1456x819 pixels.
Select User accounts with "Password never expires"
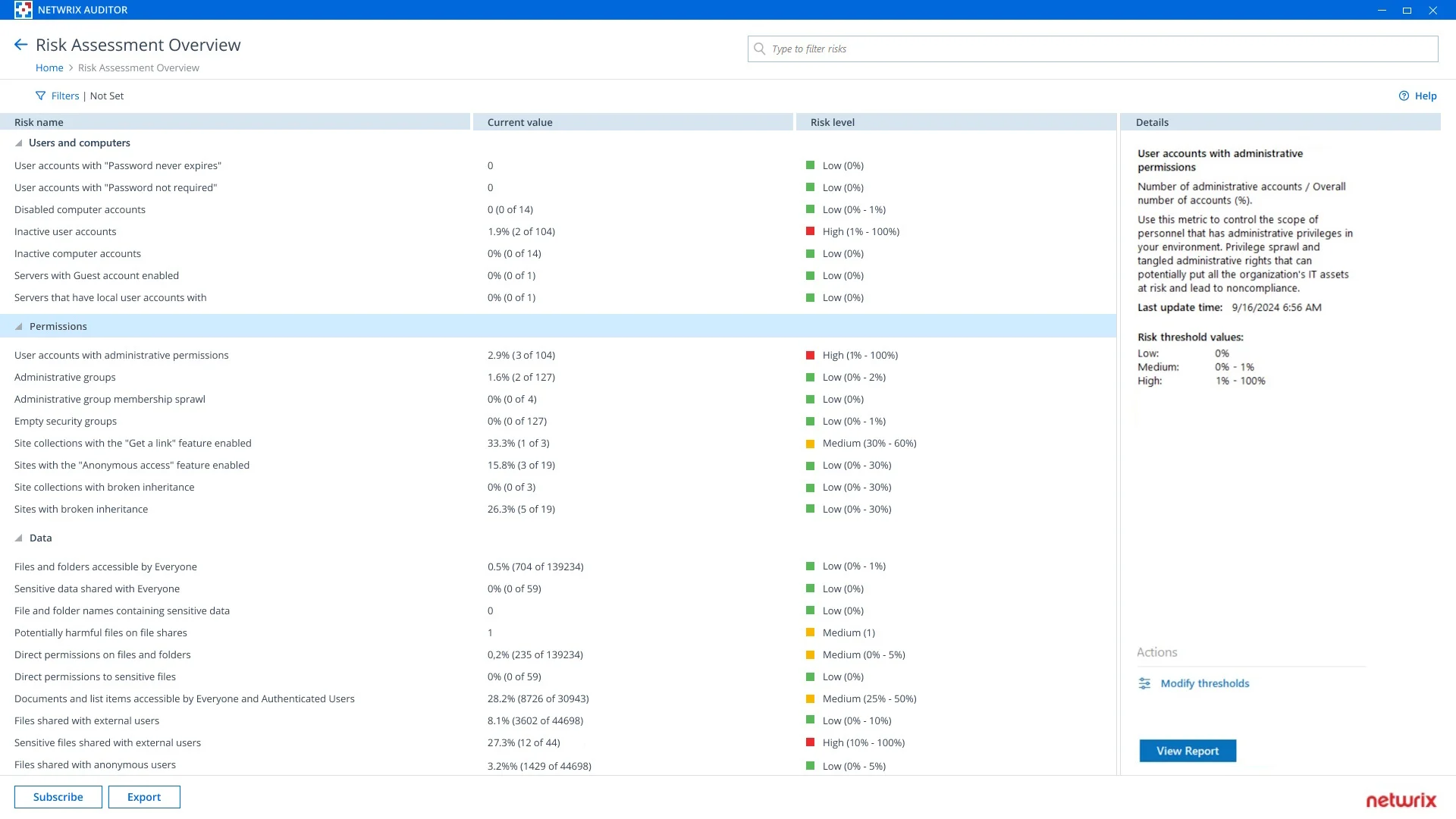(118, 166)
